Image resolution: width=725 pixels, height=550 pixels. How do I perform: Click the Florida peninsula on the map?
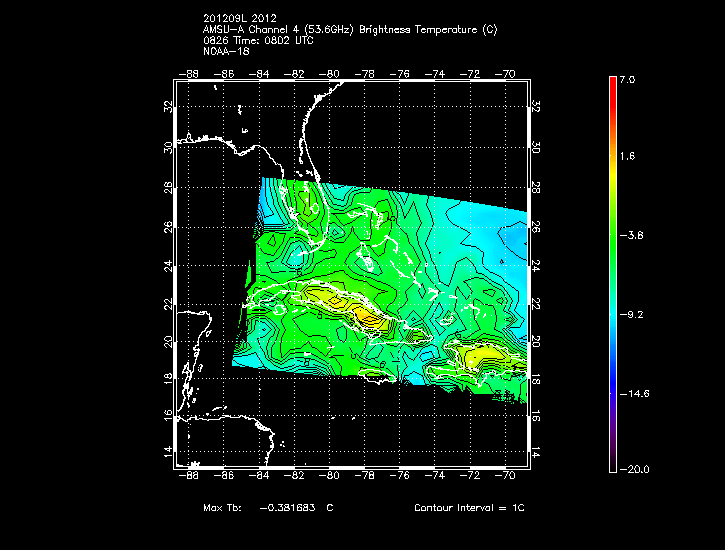309,203
